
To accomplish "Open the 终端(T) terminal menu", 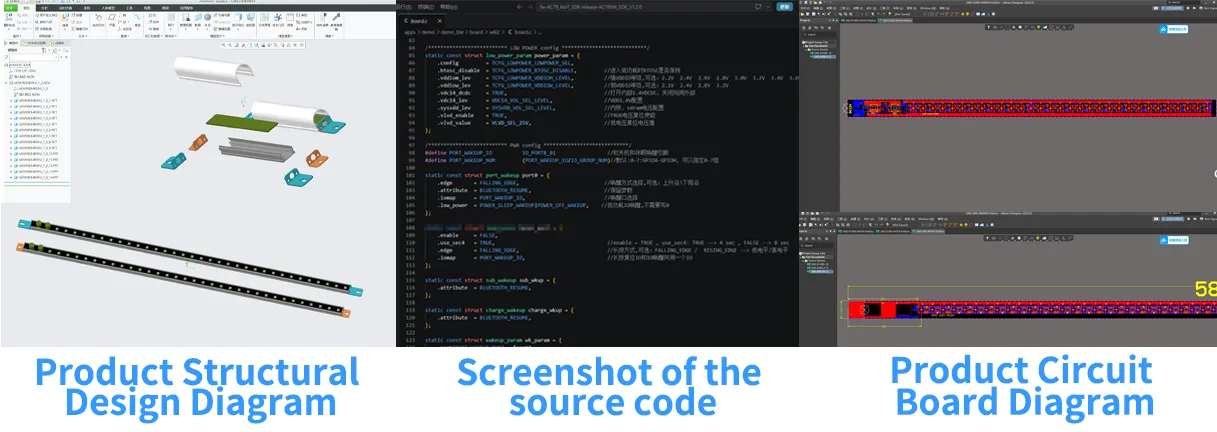I will tap(426, 6).
